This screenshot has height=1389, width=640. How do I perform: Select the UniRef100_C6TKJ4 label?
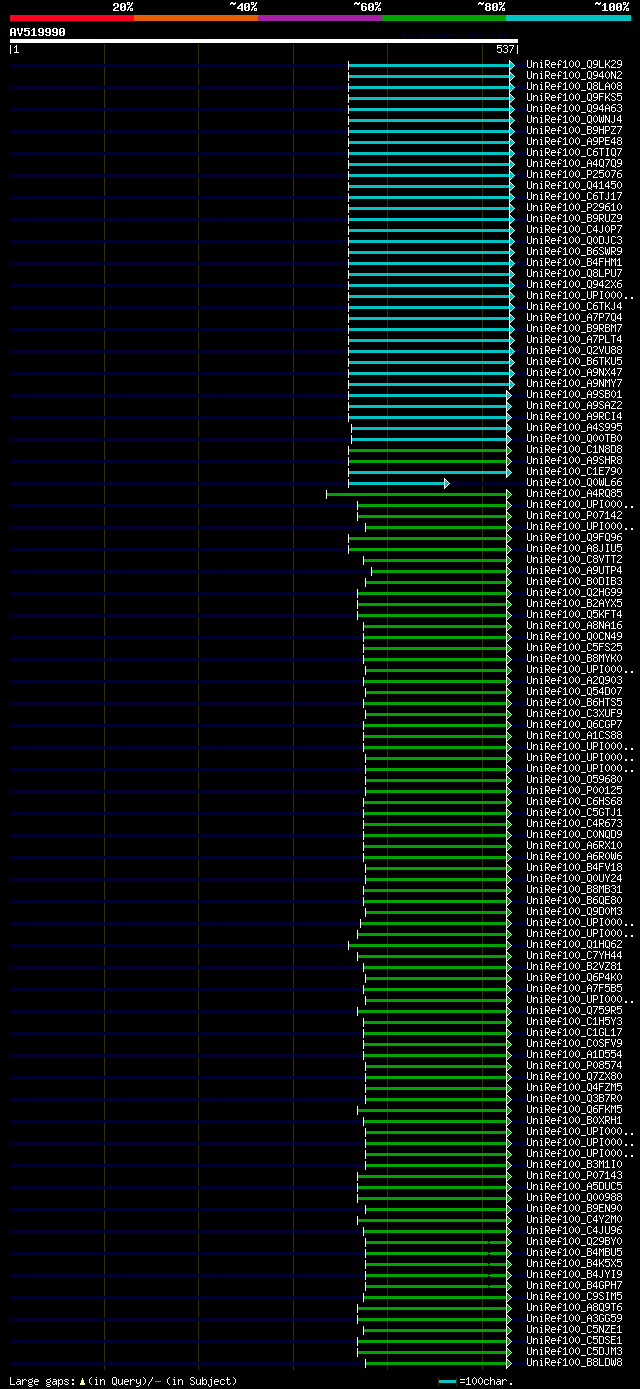click(574, 306)
